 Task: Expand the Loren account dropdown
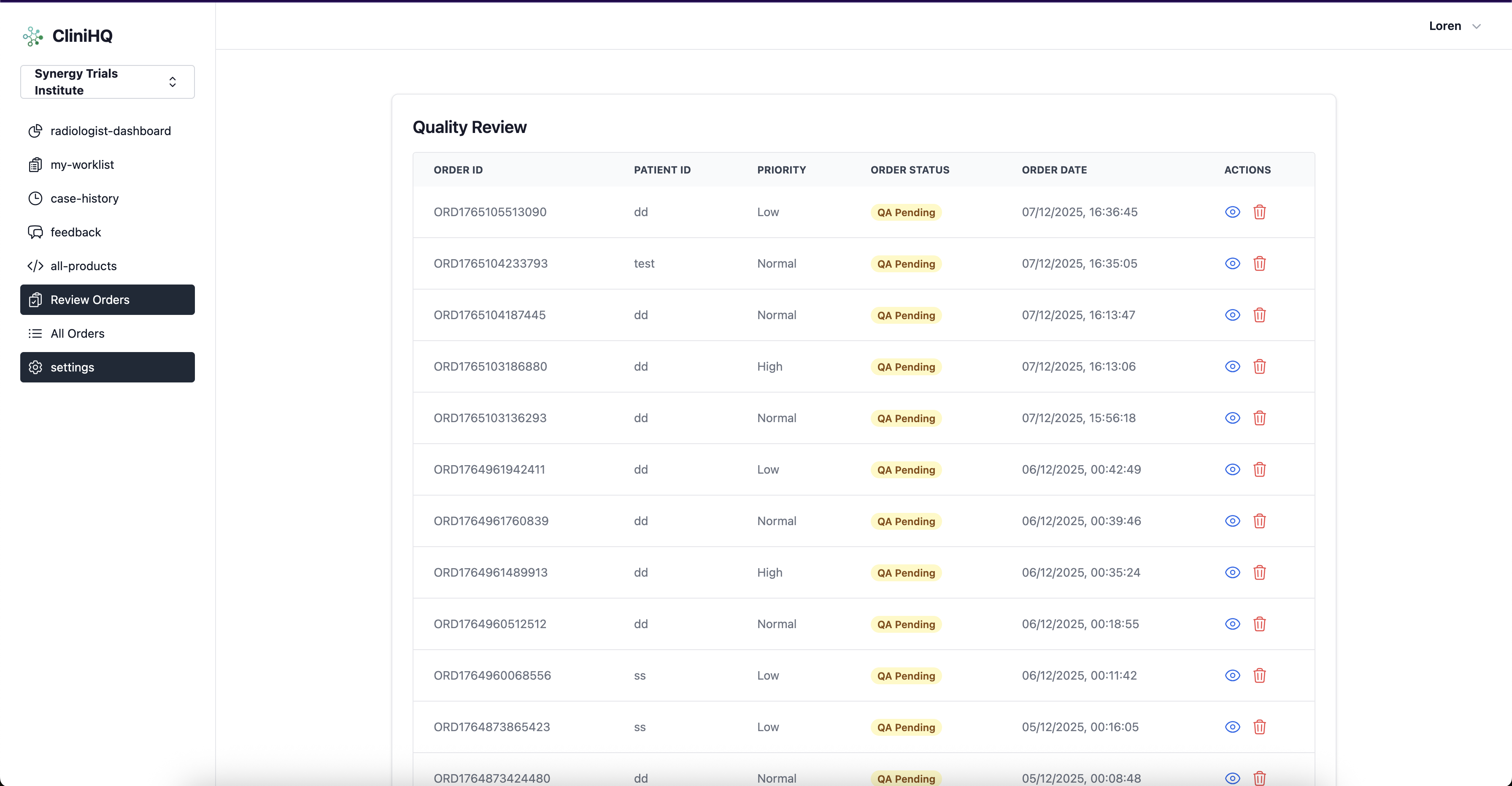(1455, 26)
